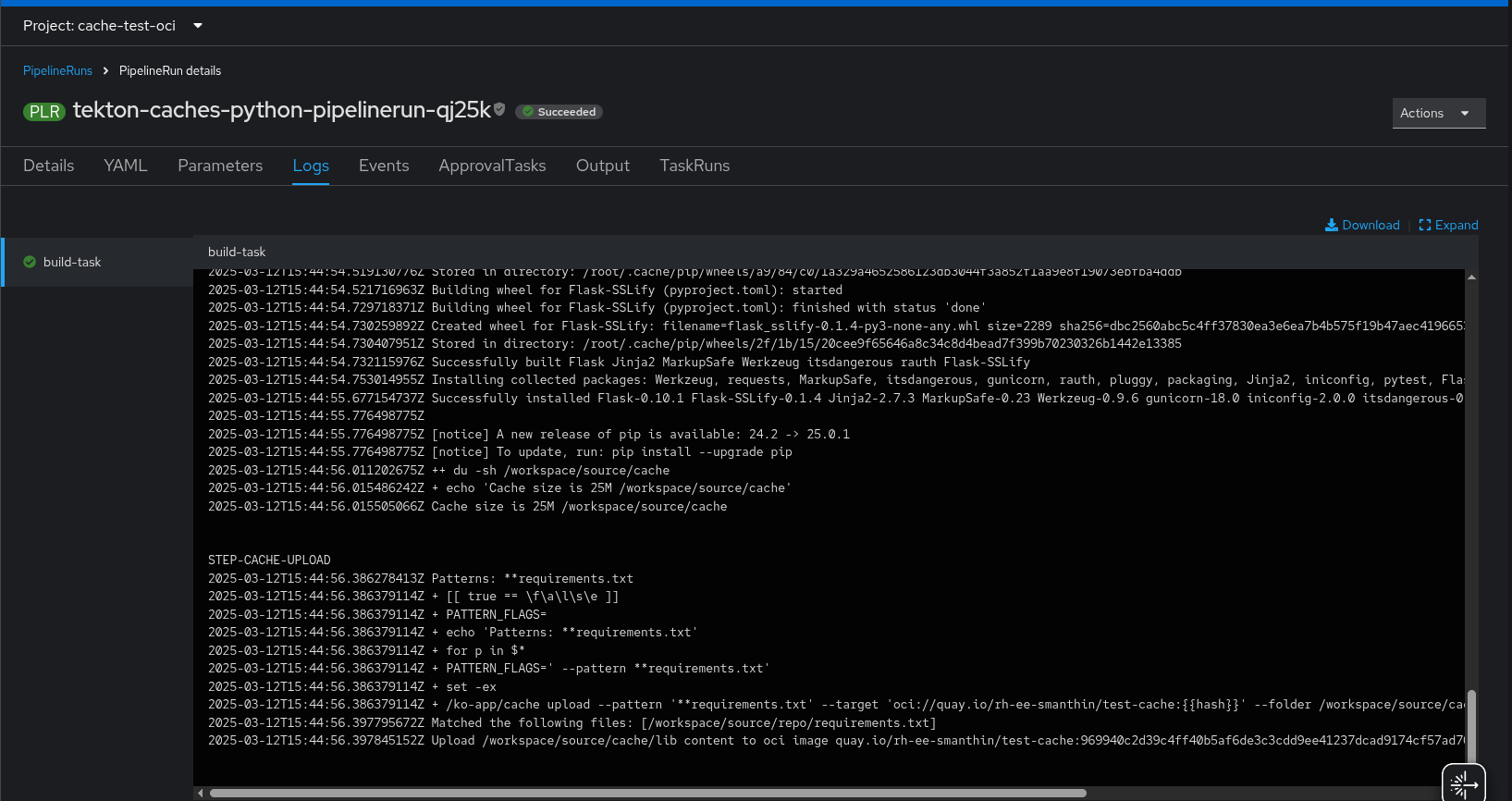This screenshot has height=801, width=1512.
Task: Click the tekton-caches-python-pipelinerun-qj25k title
Action: click(282, 110)
